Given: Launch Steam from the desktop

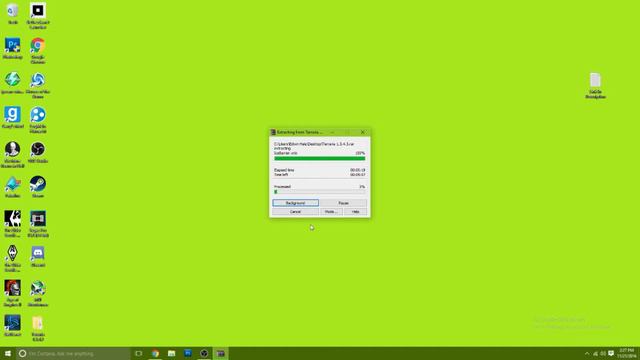Looking at the screenshot, I should pyautogui.click(x=38, y=187).
